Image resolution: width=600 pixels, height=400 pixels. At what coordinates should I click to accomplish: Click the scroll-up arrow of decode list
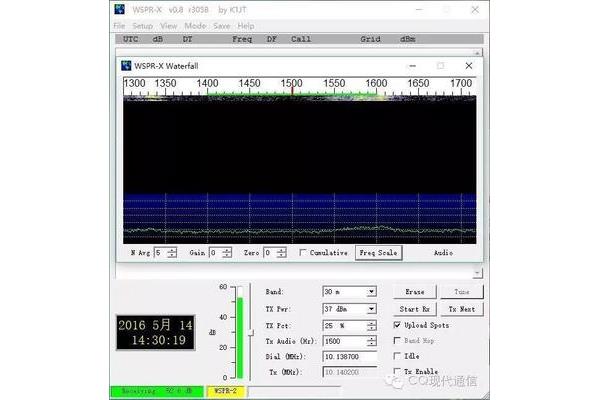(x=477, y=52)
